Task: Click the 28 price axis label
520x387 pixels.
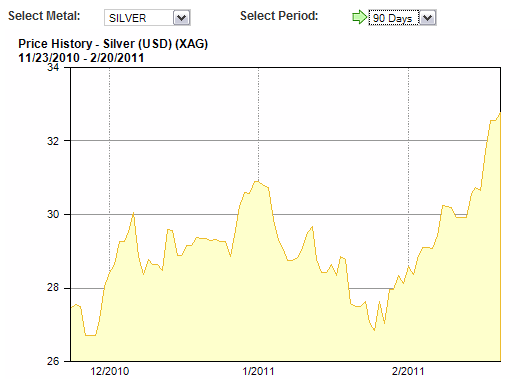Action: (x=53, y=288)
